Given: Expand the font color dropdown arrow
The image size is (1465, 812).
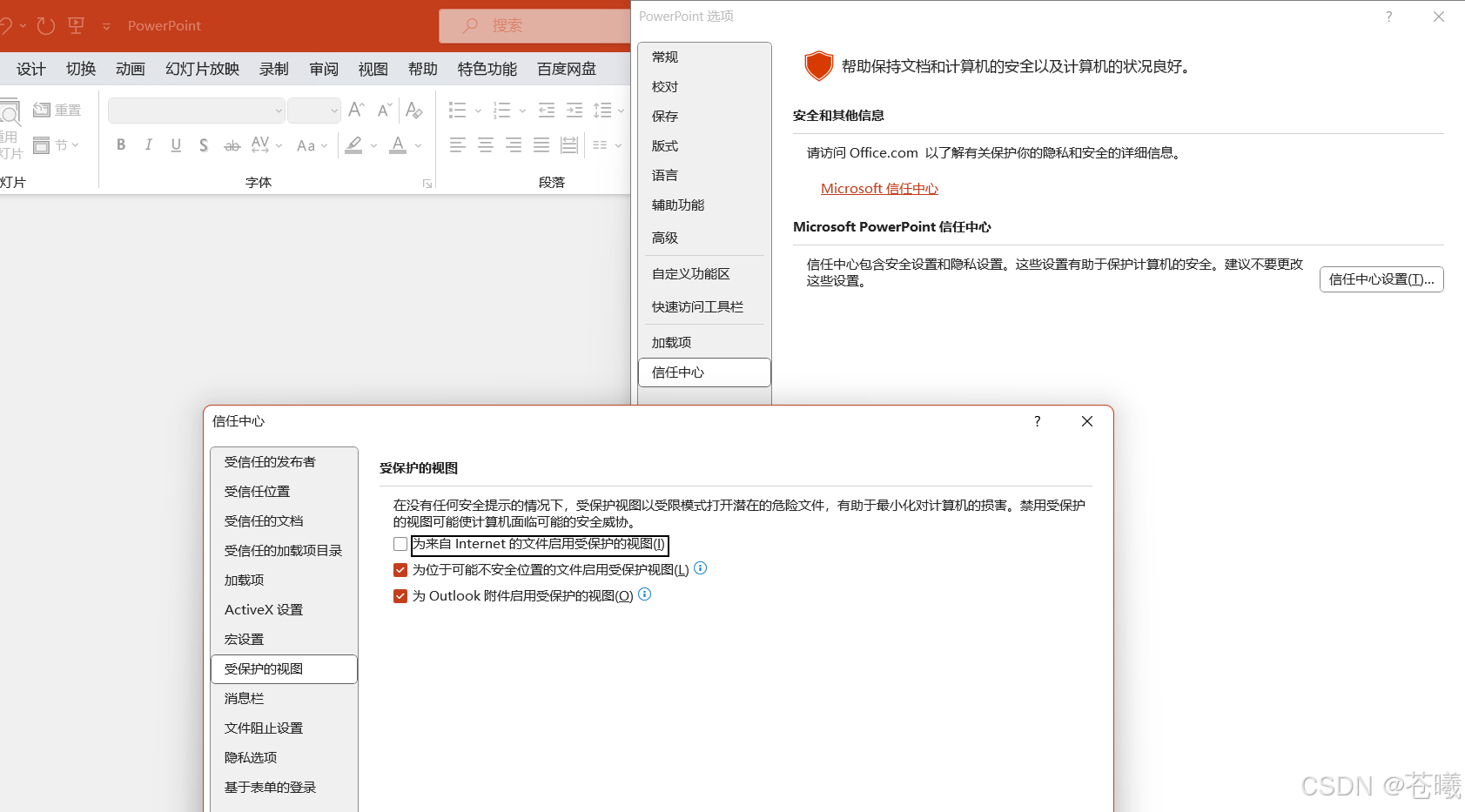Looking at the screenshot, I should (x=418, y=145).
